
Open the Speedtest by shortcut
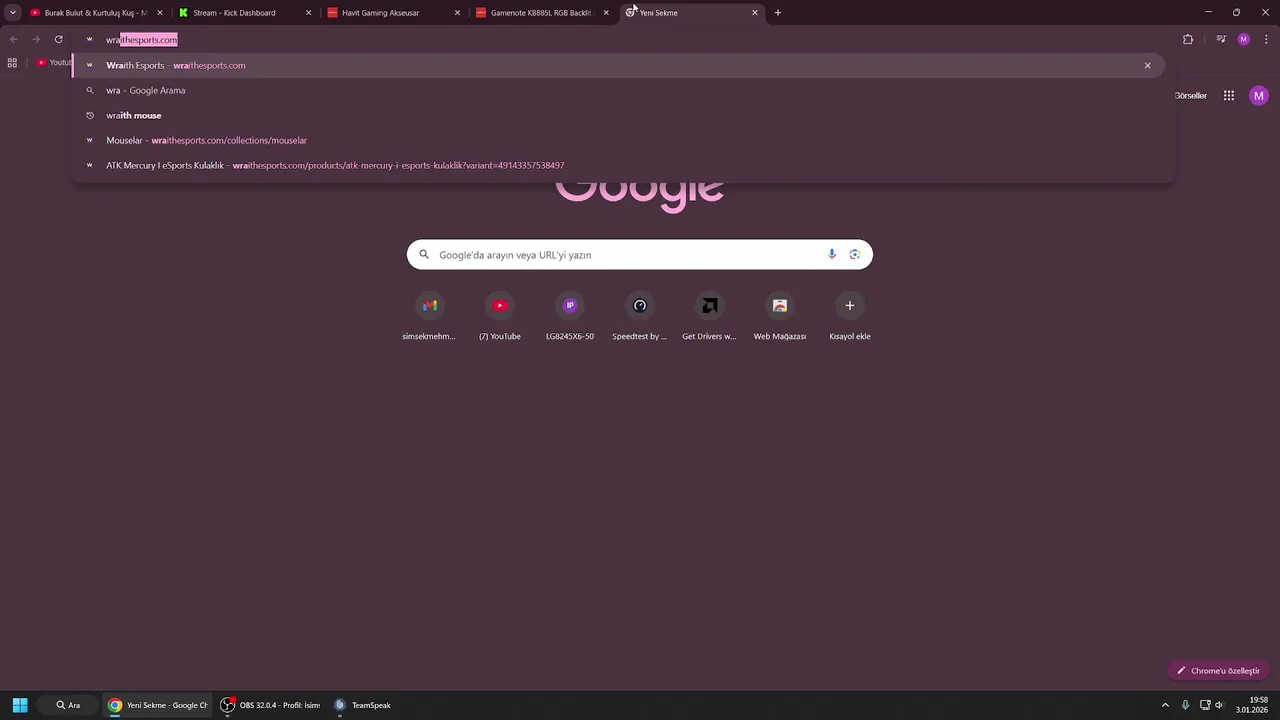point(639,317)
